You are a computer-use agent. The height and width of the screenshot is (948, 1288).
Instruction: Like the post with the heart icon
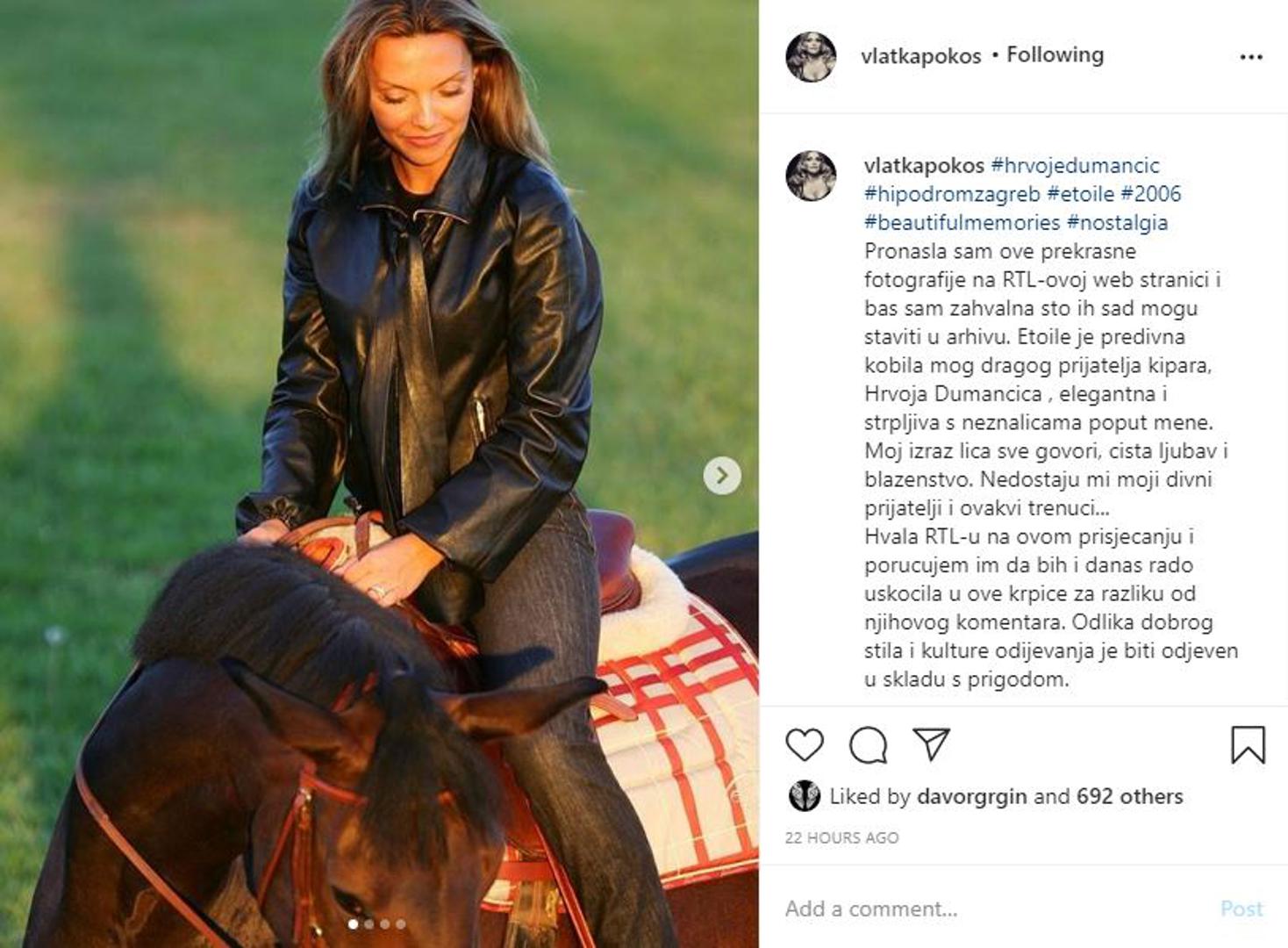[x=804, y=745]
